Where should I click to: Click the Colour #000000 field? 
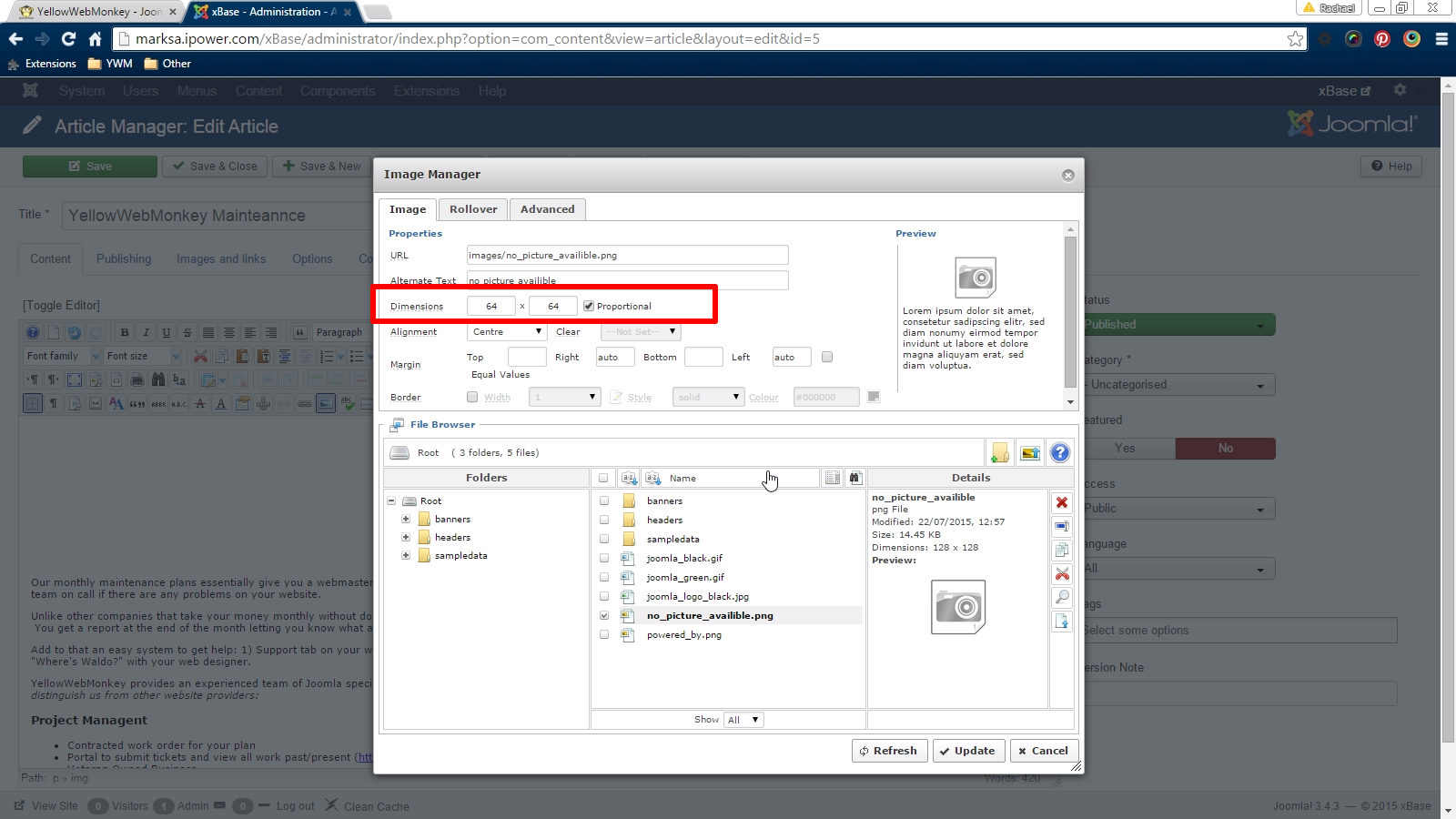point(826,397)
